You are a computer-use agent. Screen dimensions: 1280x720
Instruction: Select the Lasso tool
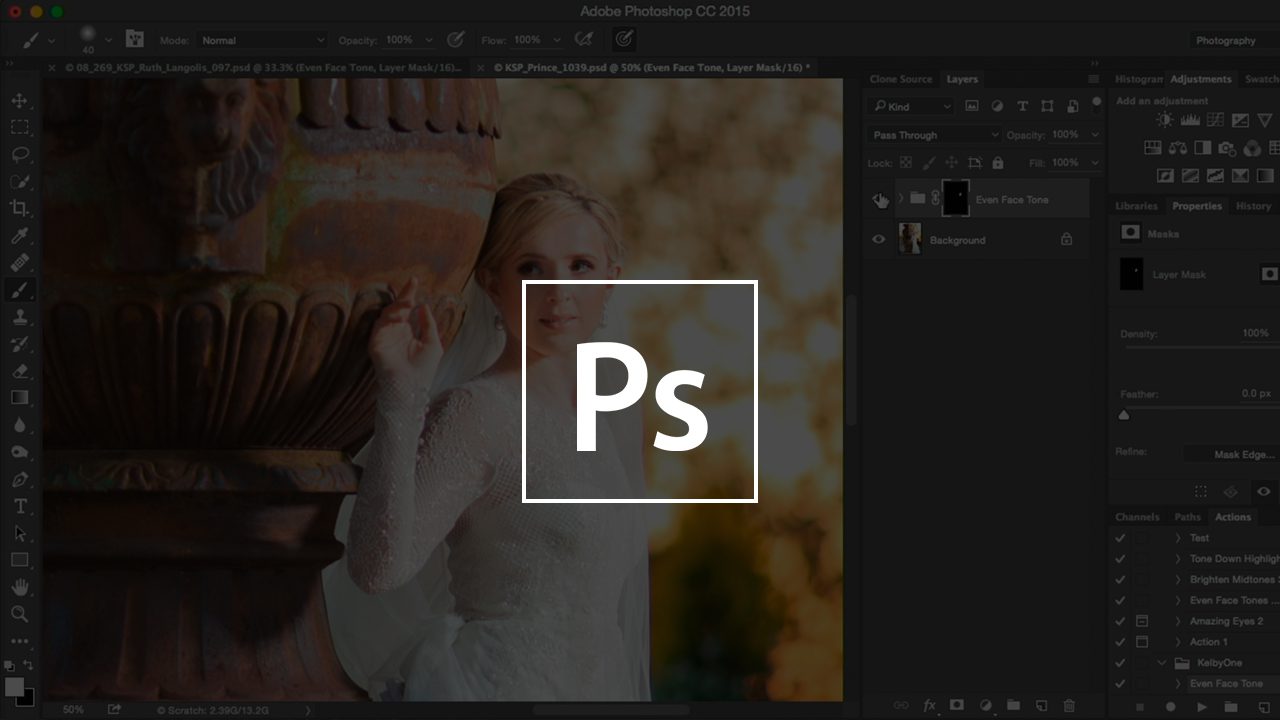pyautogui.click(x=19, y=155)
